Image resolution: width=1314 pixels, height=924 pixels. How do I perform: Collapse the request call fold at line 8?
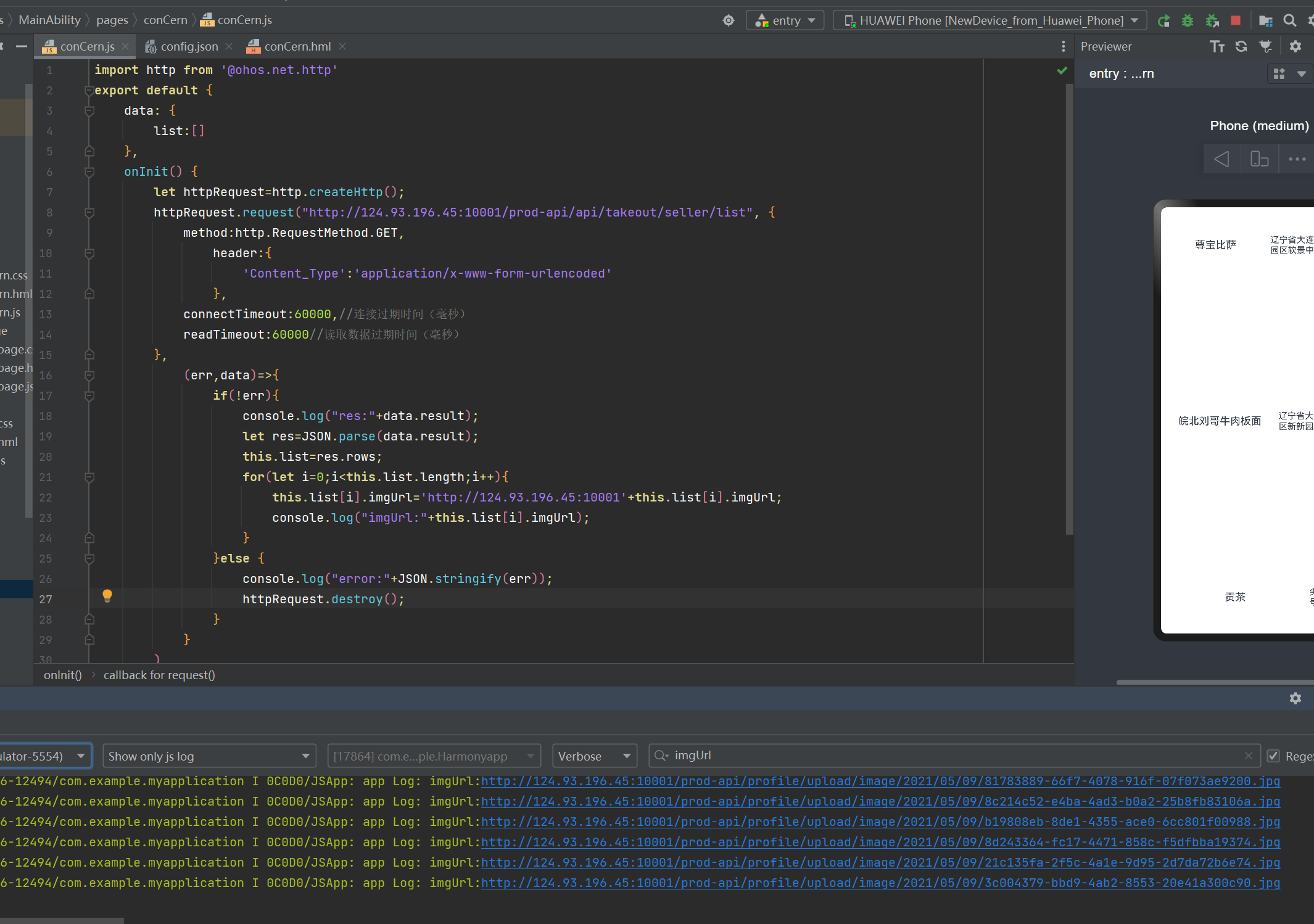89,213
